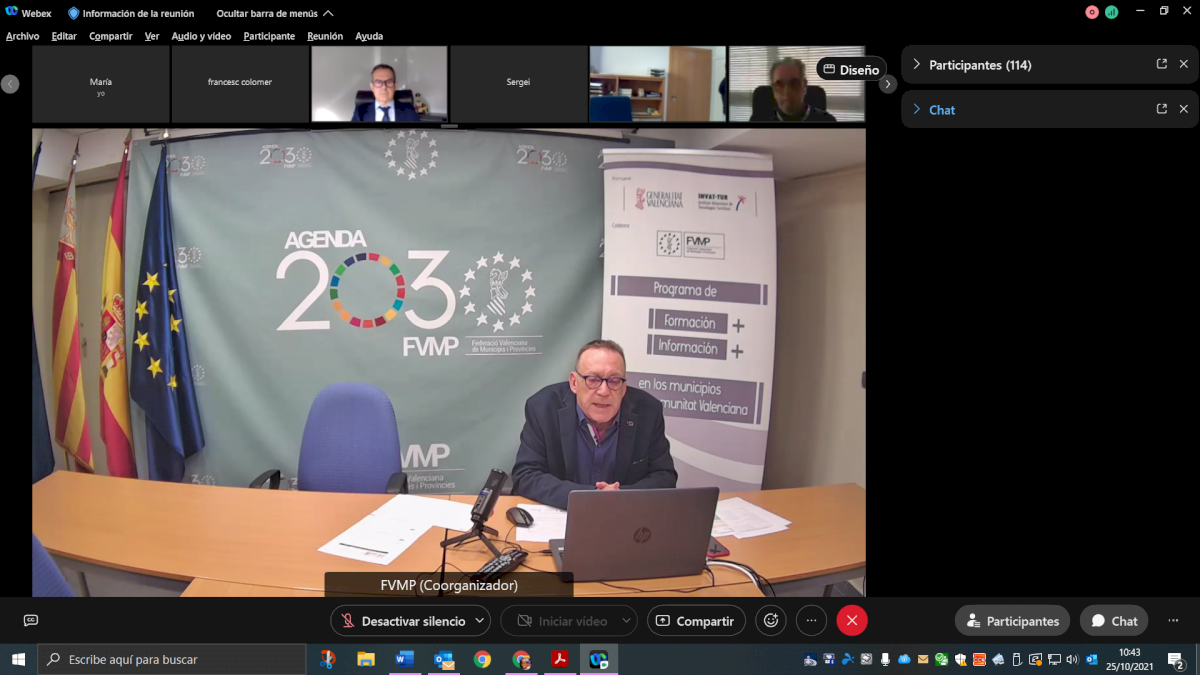Leave the meeting with the red X button
The width and height of the screenshot is (1200, 675).
click(852, 621)
